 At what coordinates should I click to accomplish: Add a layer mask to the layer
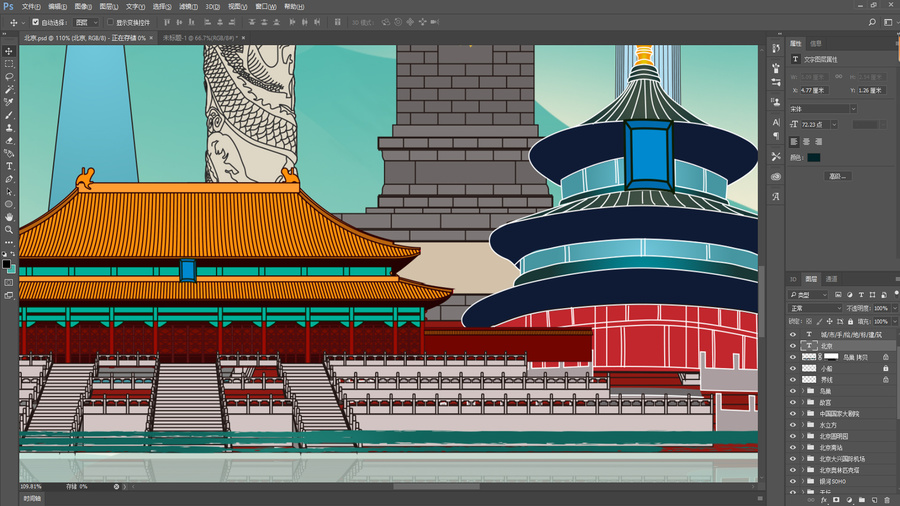pos(836,500)
